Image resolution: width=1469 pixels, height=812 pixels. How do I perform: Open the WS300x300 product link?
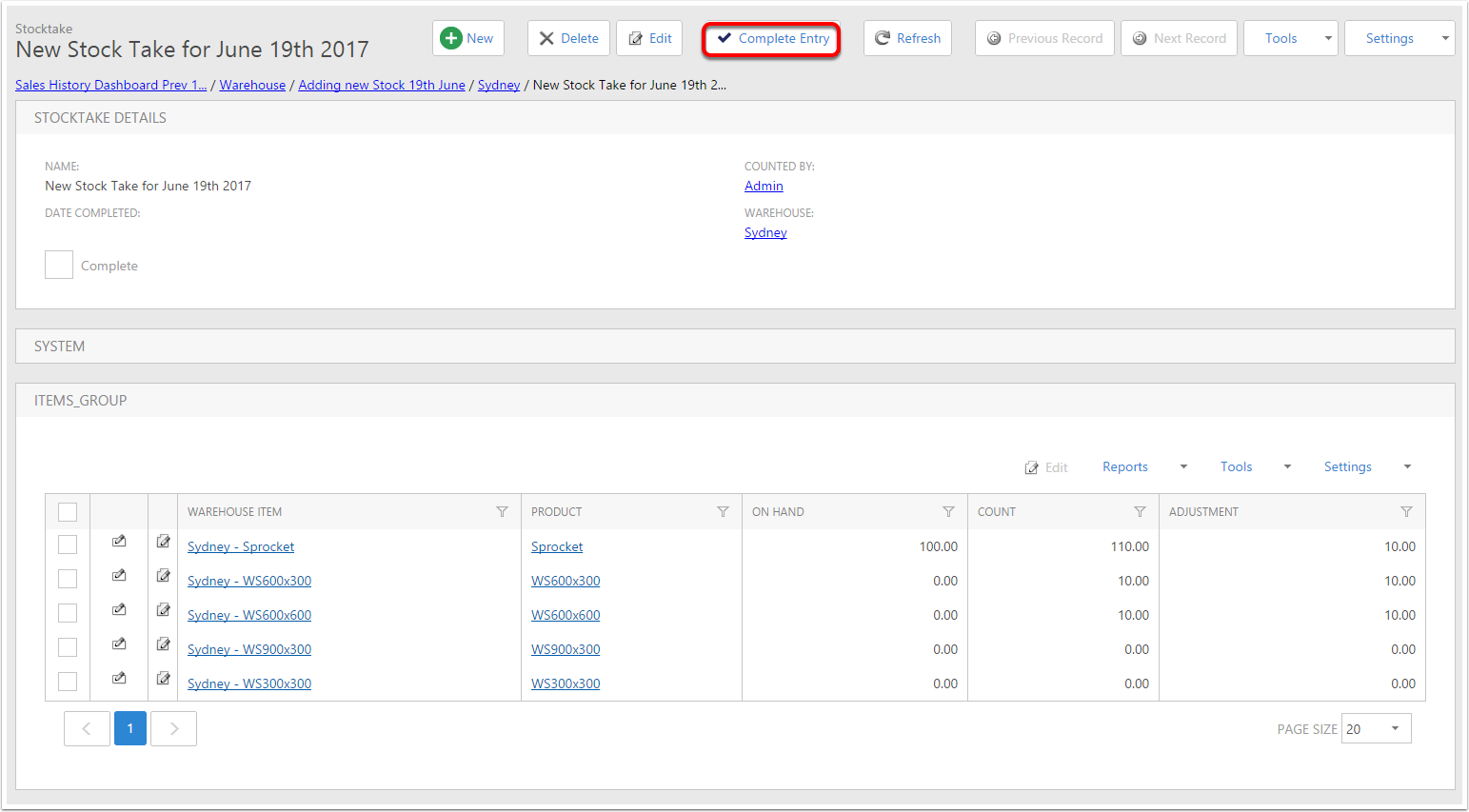tap(566, 683)
